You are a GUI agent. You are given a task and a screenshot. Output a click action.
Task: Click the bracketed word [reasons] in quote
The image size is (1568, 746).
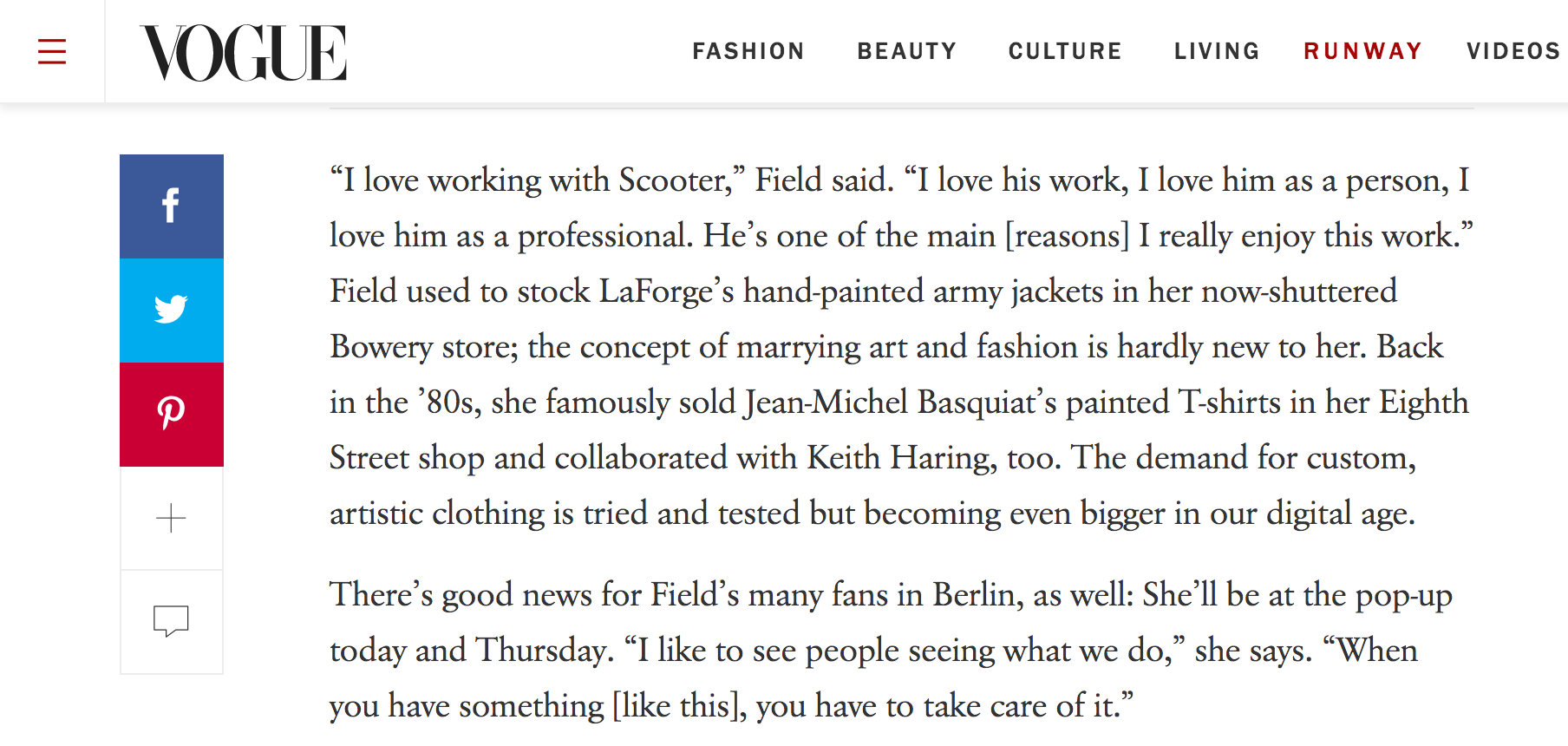point(1068,236)
